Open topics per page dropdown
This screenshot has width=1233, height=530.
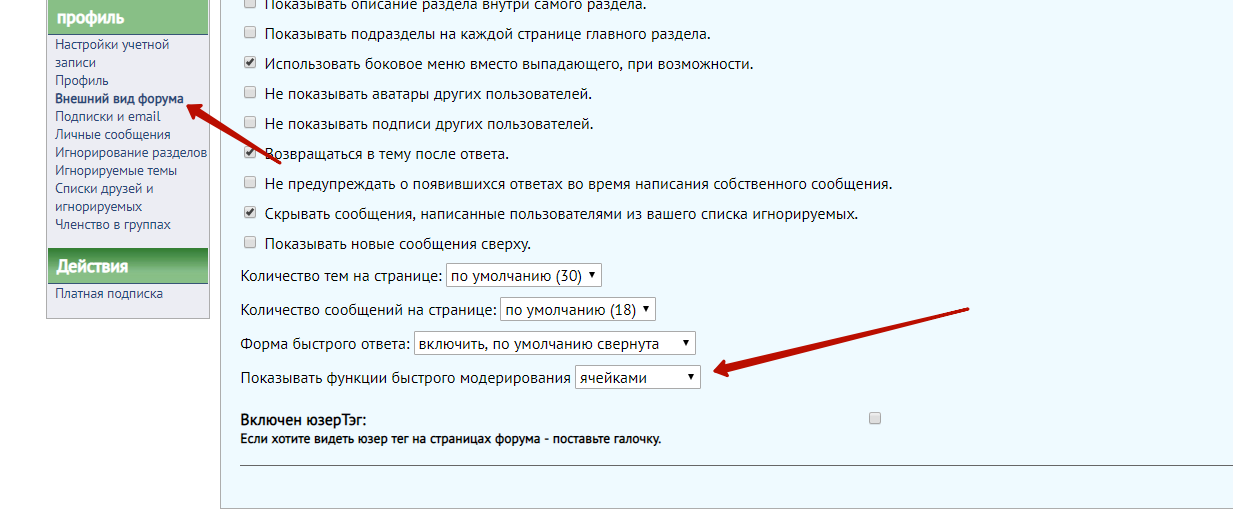[x=523, y=275]
